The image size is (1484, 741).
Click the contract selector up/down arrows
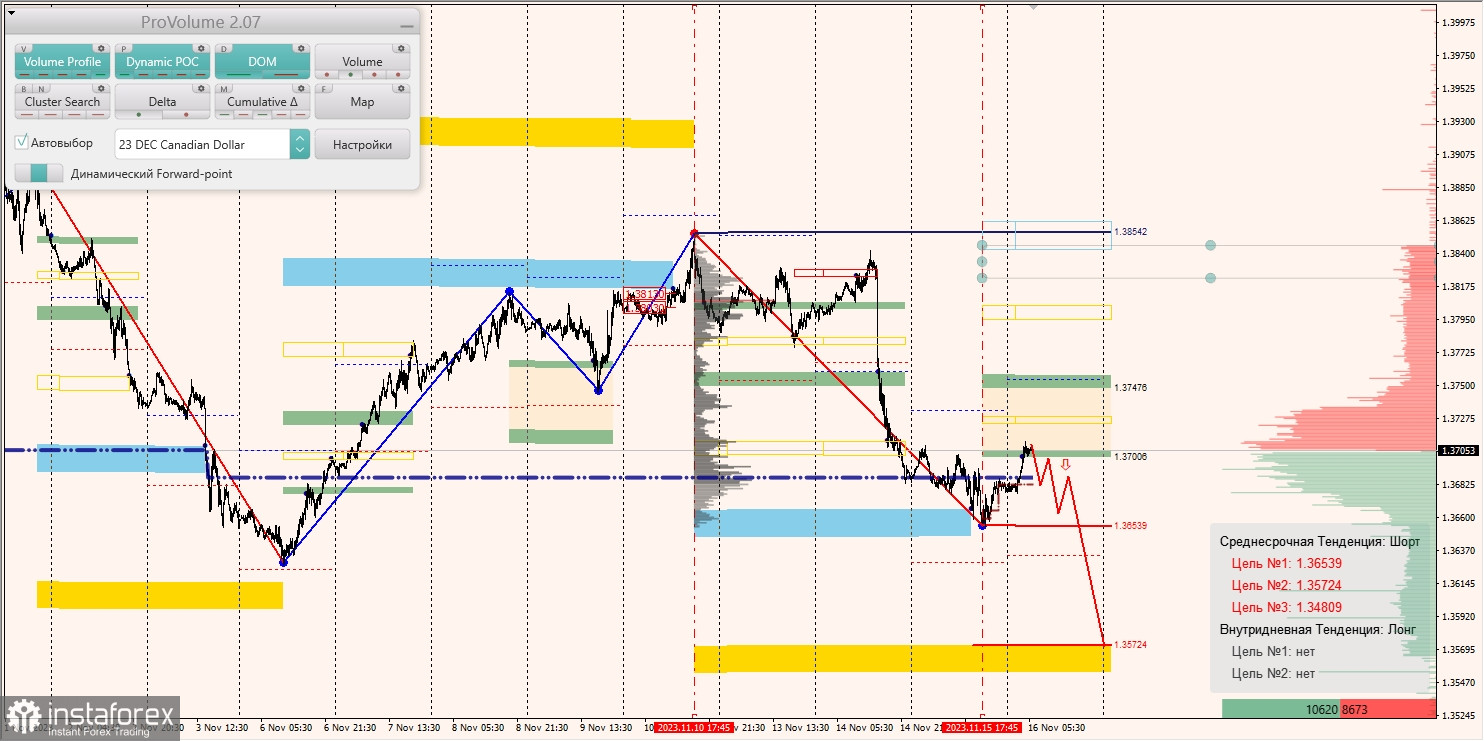300,144
